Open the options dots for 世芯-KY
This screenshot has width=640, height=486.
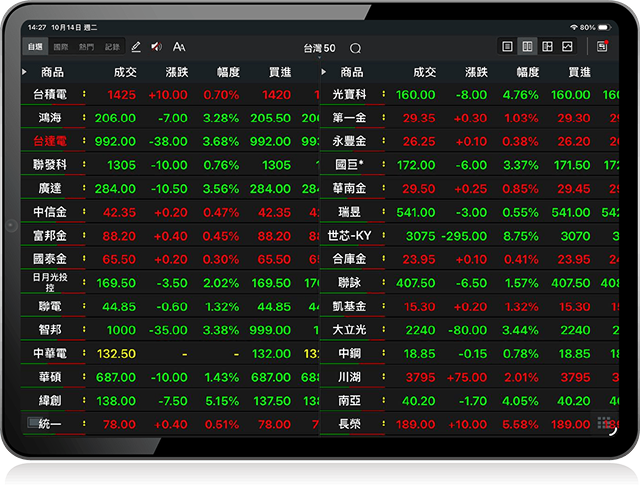[384, 235]
